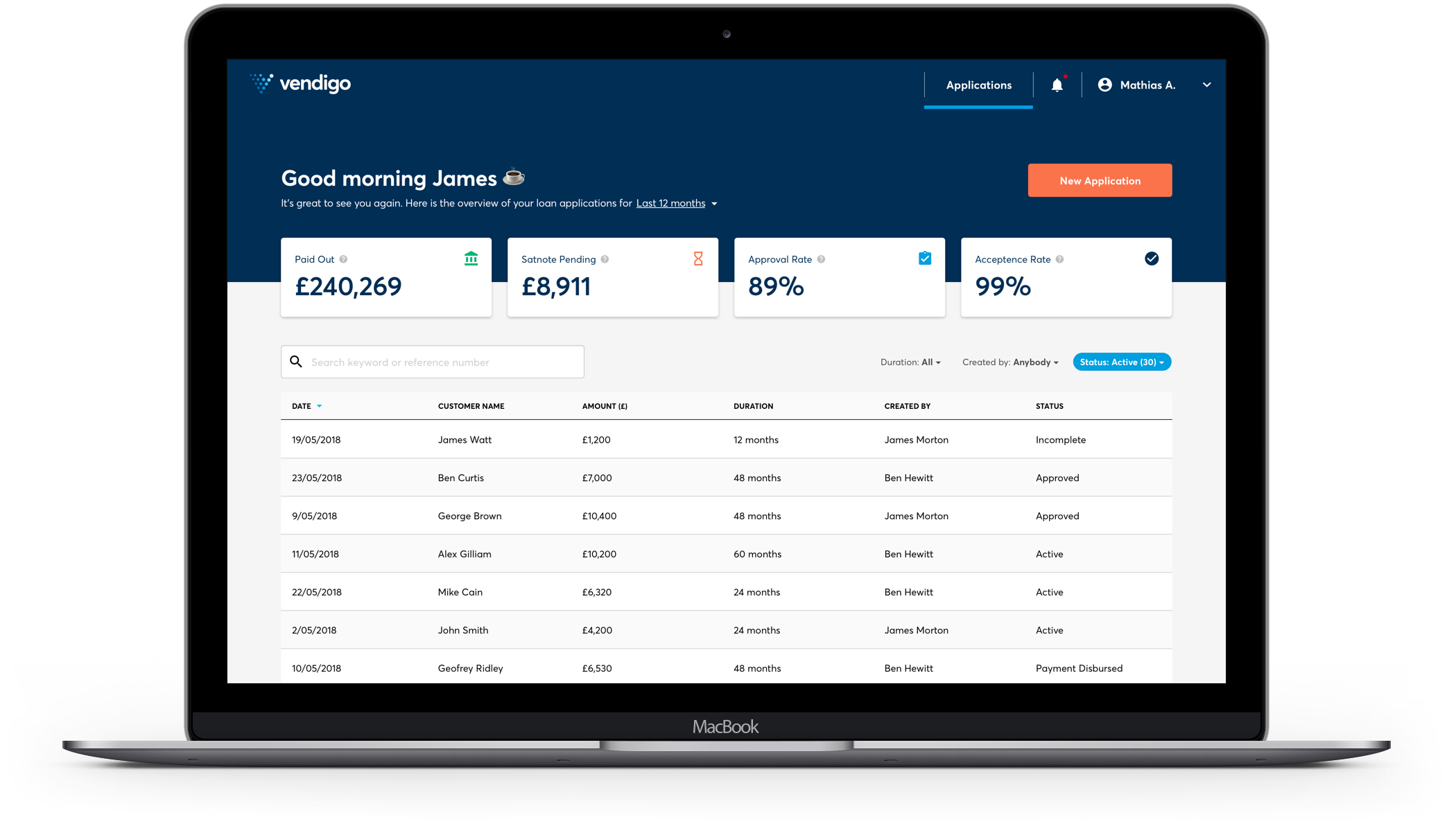Viewport: 1456px width, 826px height.
Task: Click the bank icon on the Paid Out card
Action: click(471, 258)
